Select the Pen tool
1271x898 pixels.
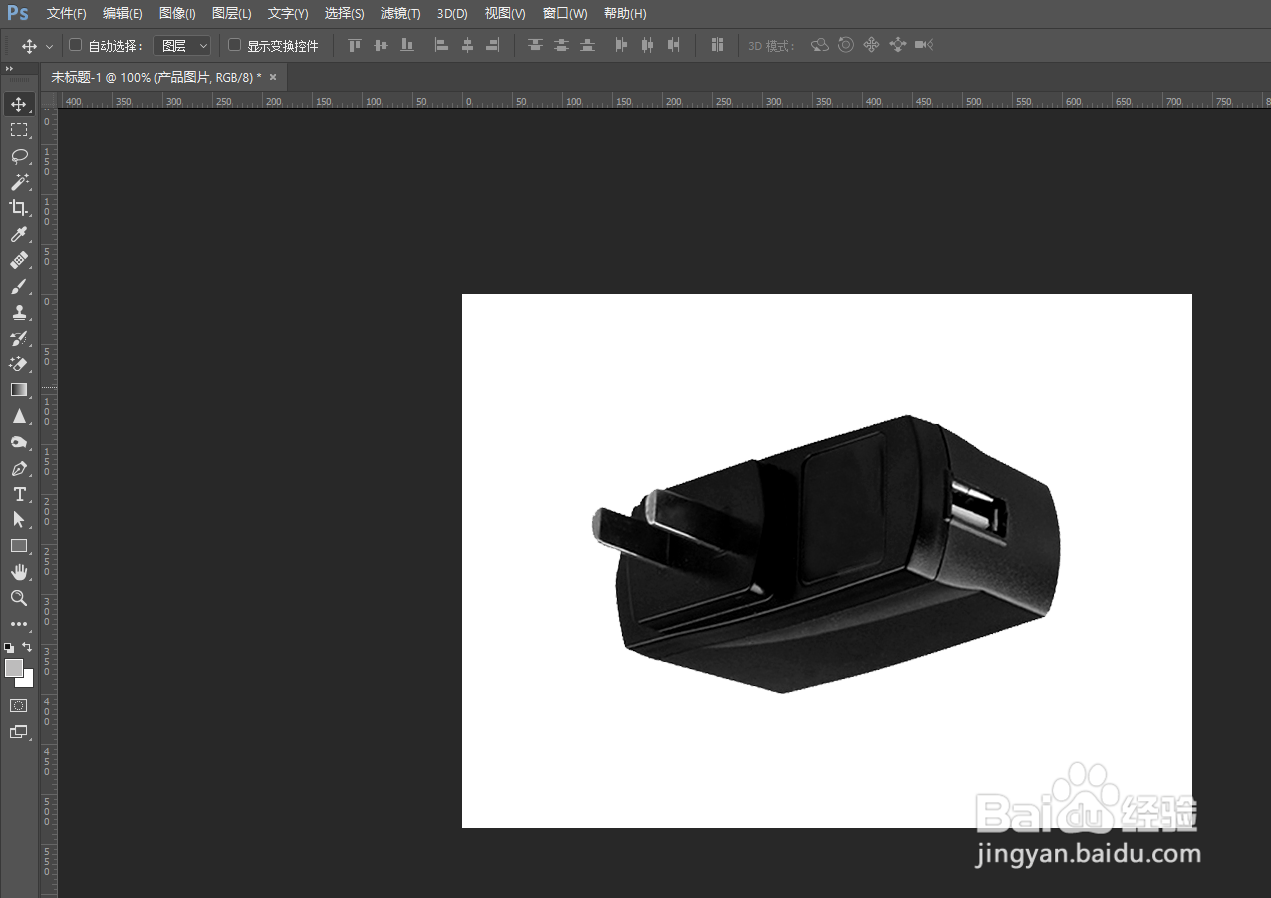(19, 468)
